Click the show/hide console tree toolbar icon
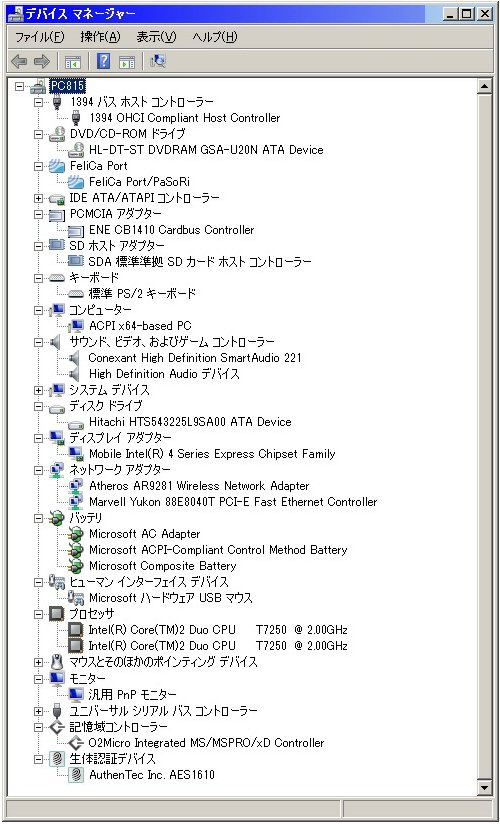 72,61
